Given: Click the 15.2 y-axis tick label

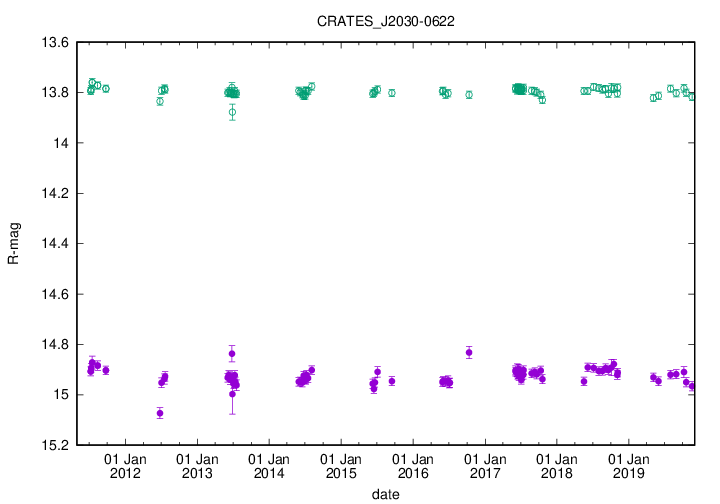Looking at the screenshot, I should pyautogui.click(x=56, y=445).
